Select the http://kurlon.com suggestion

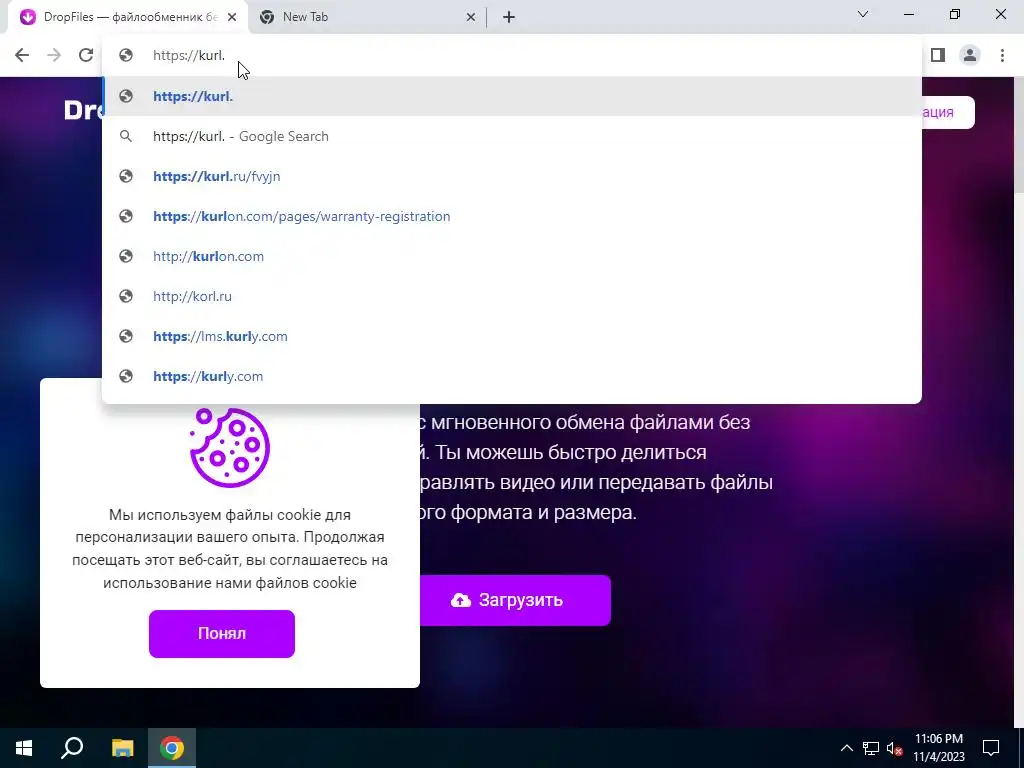(512, 256)
